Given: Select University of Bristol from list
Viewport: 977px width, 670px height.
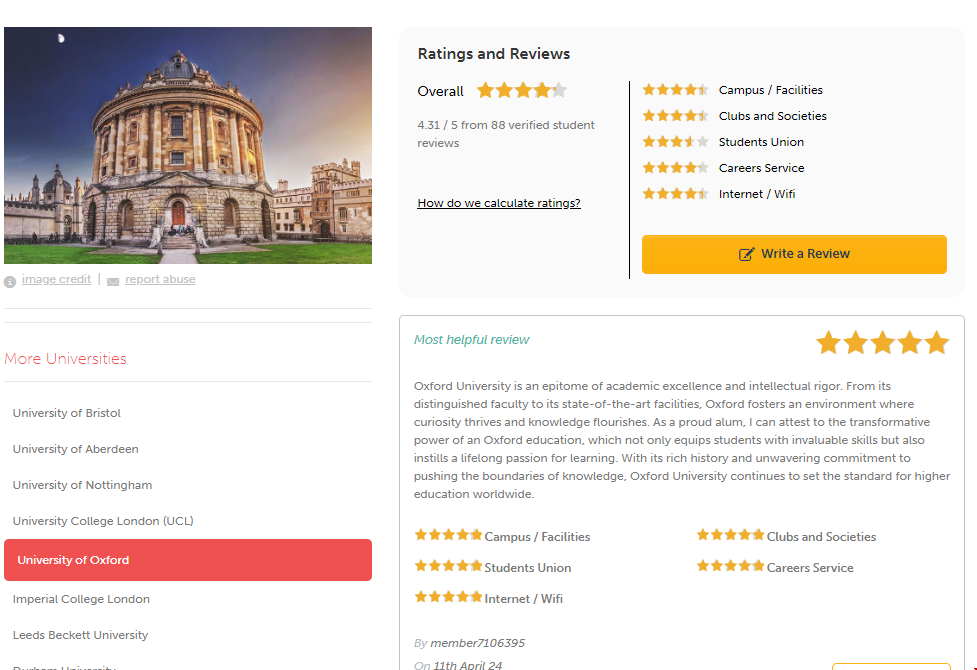Looking at the screenshot, I should [67, 413].
